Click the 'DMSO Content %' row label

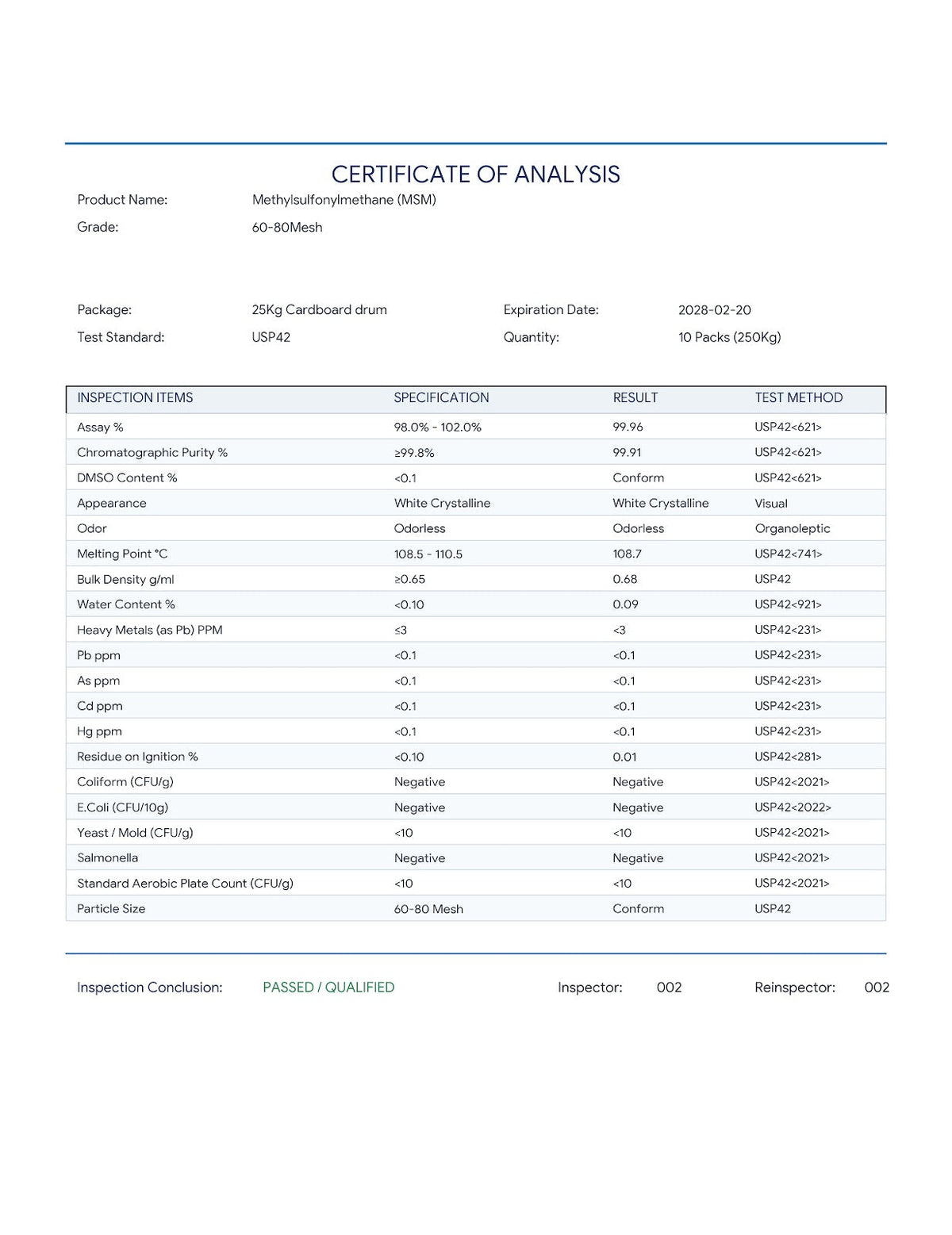pyautogui.click(x=127, y=478)
